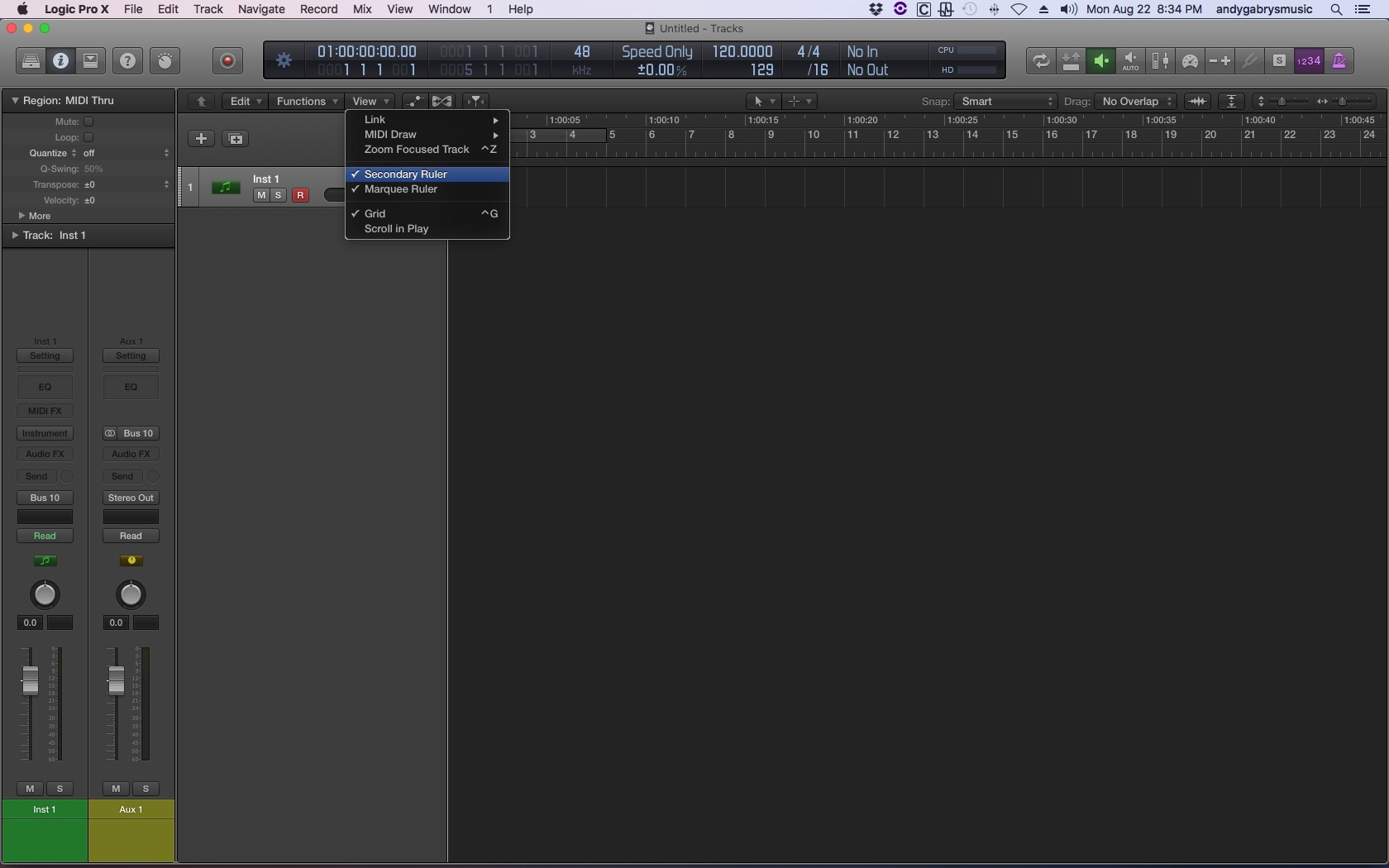Open the Navigate menu bar item
Image resolution: width=1389 pixels, height=868 pixels.
pos(261,9)
